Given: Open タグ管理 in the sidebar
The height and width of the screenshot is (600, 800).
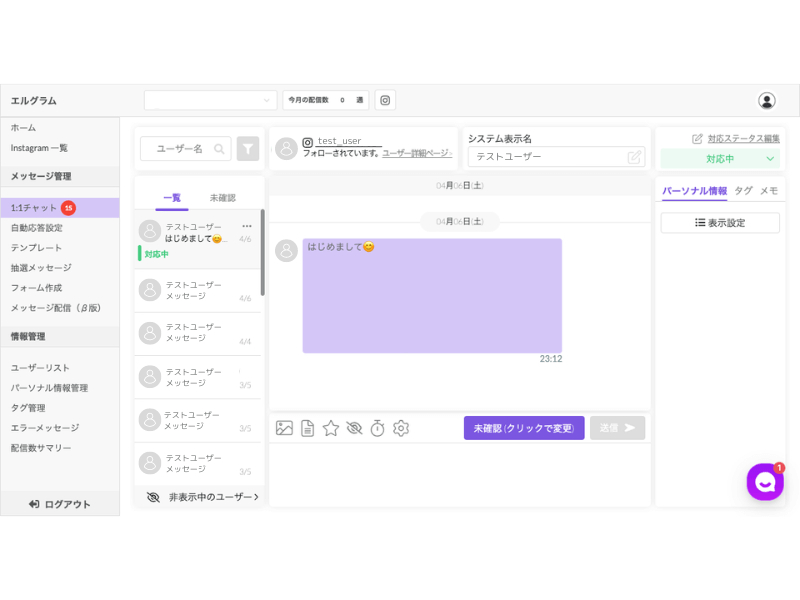Looking at the screenshot, I should 28,408.
